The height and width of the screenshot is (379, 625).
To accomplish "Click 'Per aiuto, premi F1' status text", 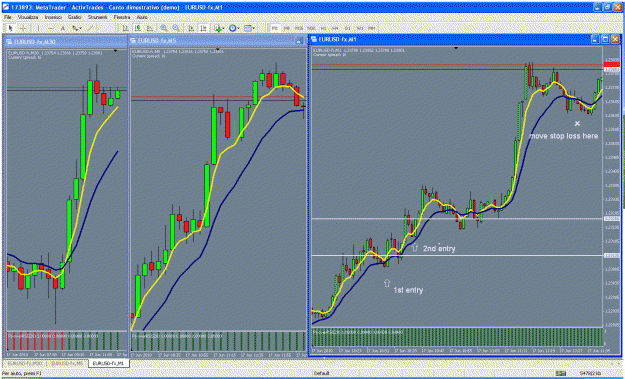I will [22, 373].
